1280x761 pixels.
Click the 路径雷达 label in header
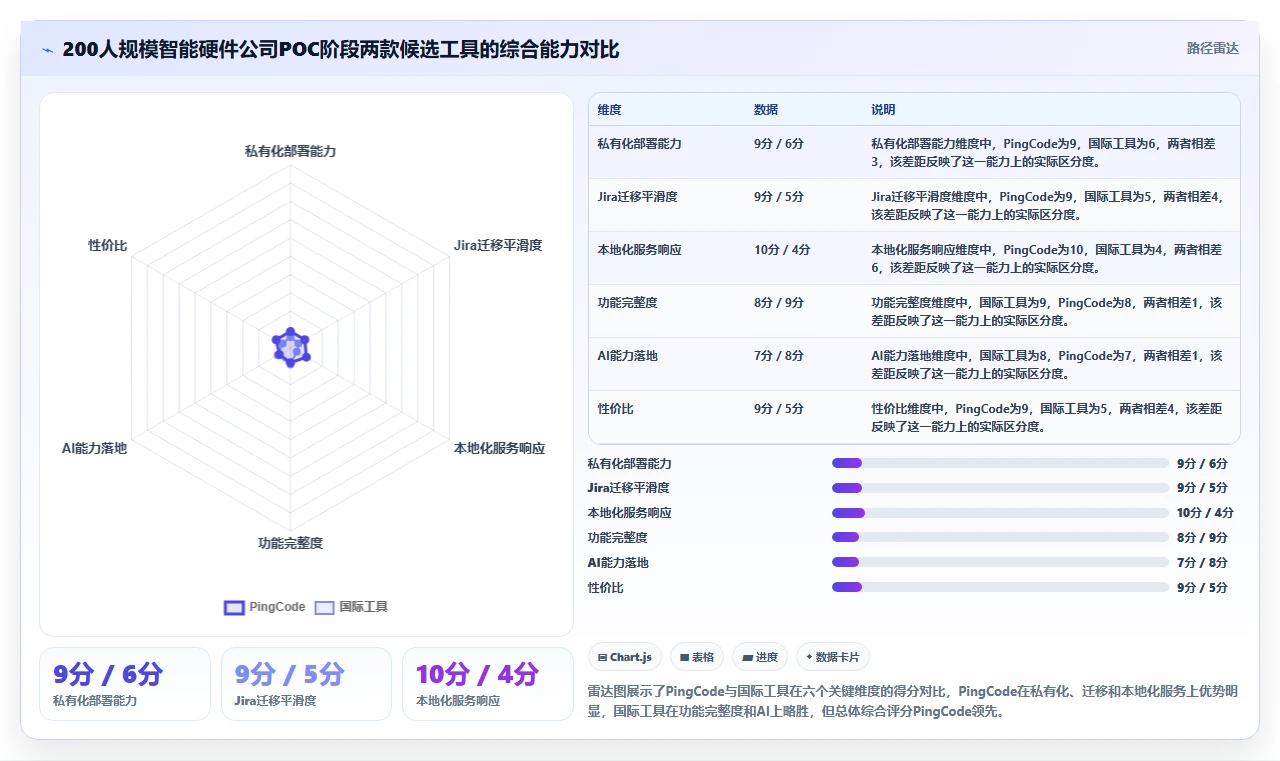[x=1212, y=48]
